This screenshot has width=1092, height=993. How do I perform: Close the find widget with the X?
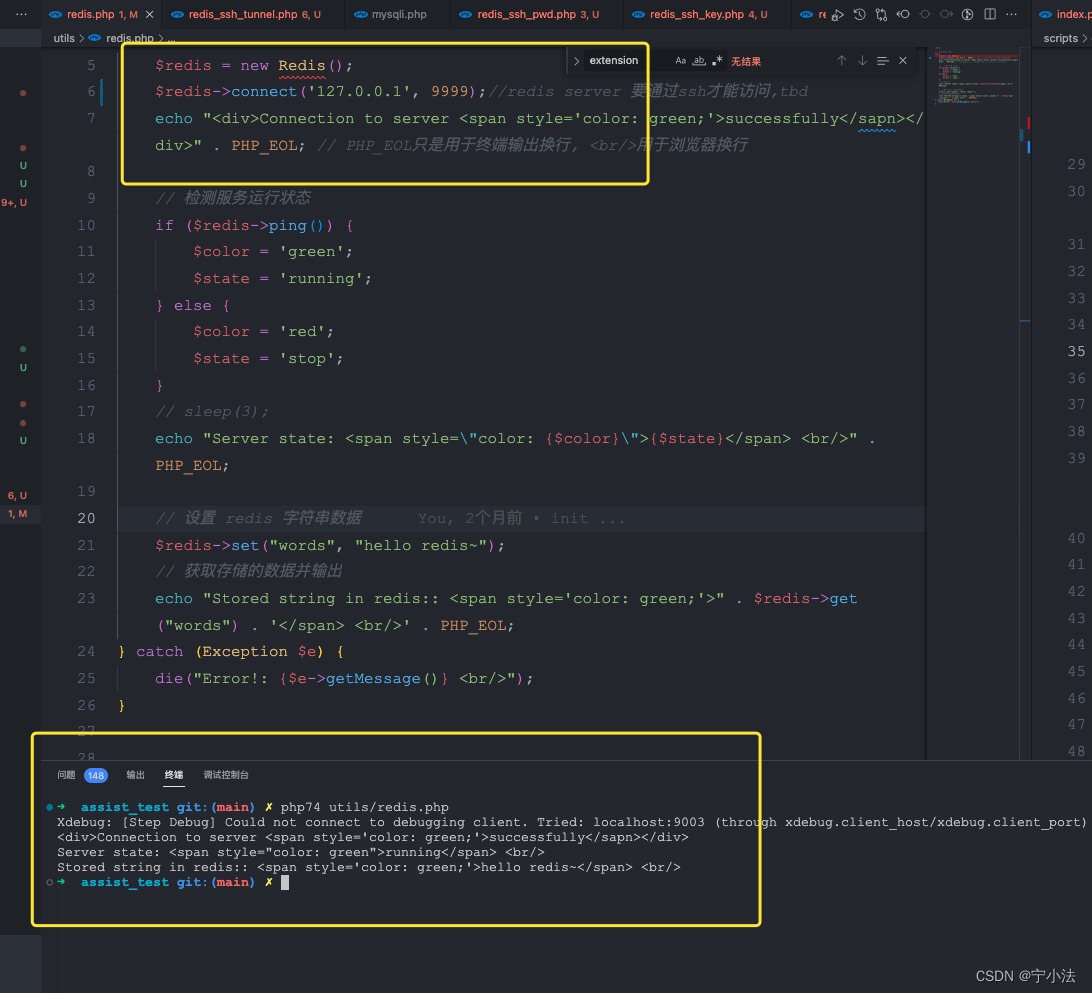pyautogui.click(x=901, y=60)
